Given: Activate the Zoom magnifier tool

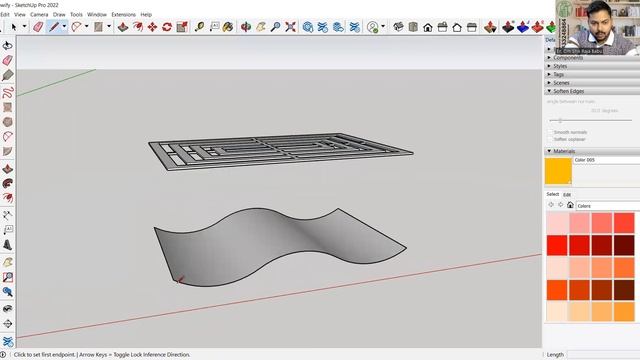Looking at the screenshot, I should (x=276, y=27).
